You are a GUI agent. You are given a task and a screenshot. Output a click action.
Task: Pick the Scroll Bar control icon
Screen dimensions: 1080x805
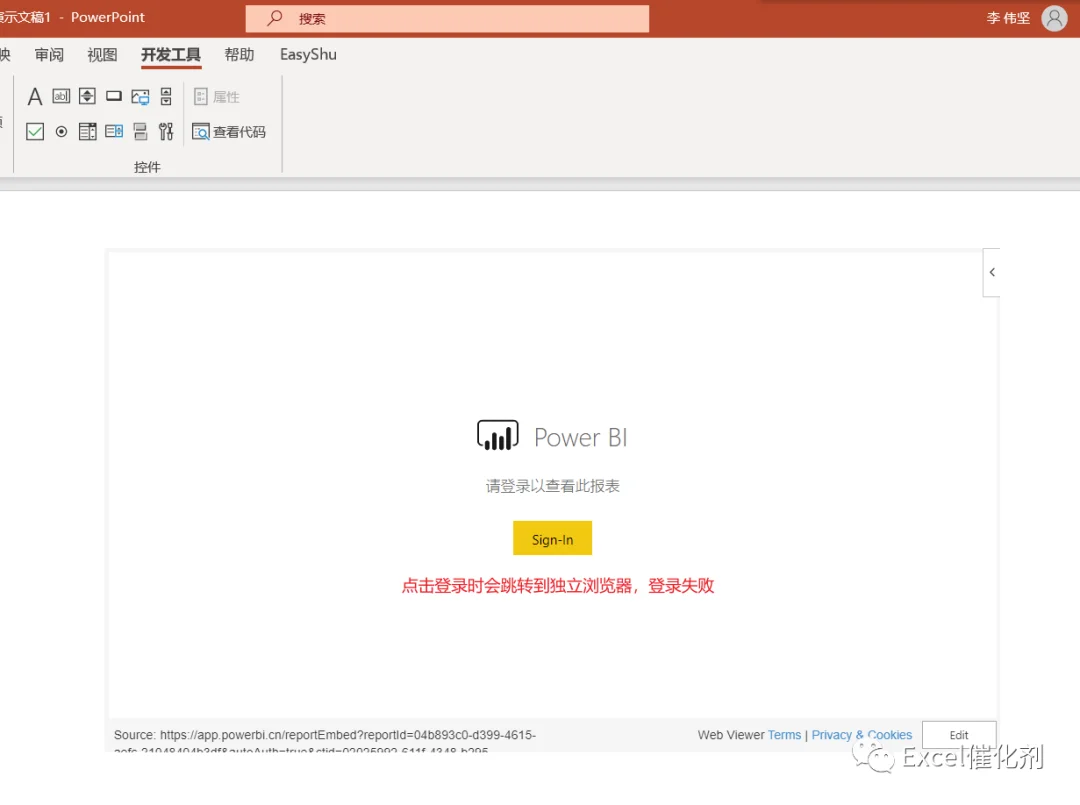pyautogui.click(x=166, y=96)
